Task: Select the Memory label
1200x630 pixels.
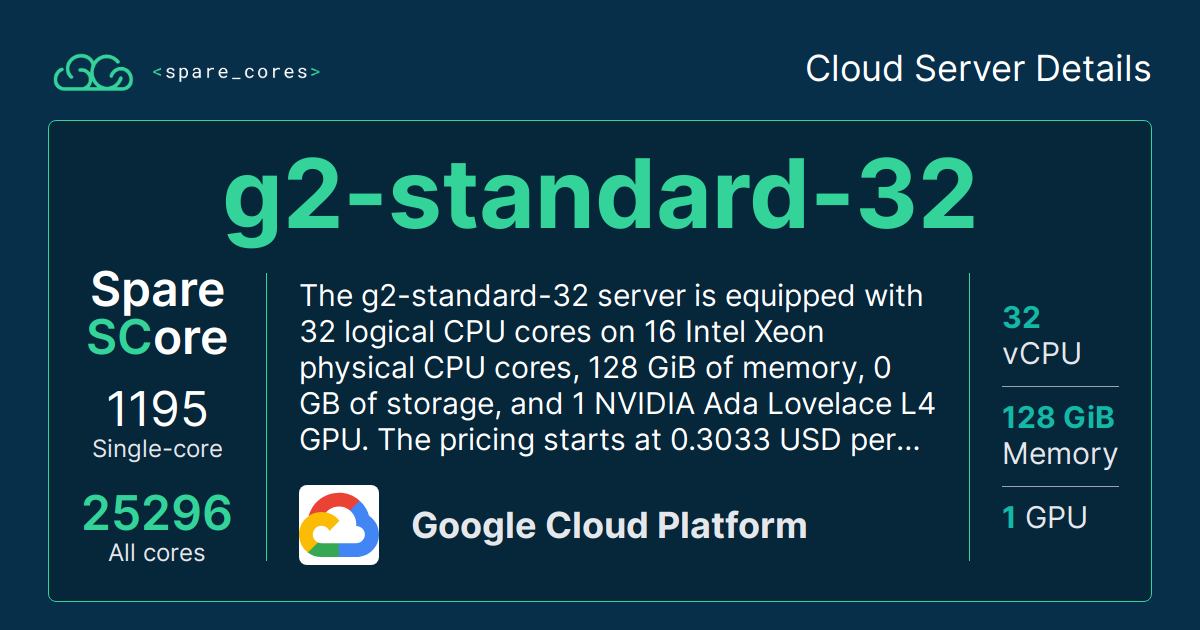Action: pyautogui.click(x=1059, y=454)
